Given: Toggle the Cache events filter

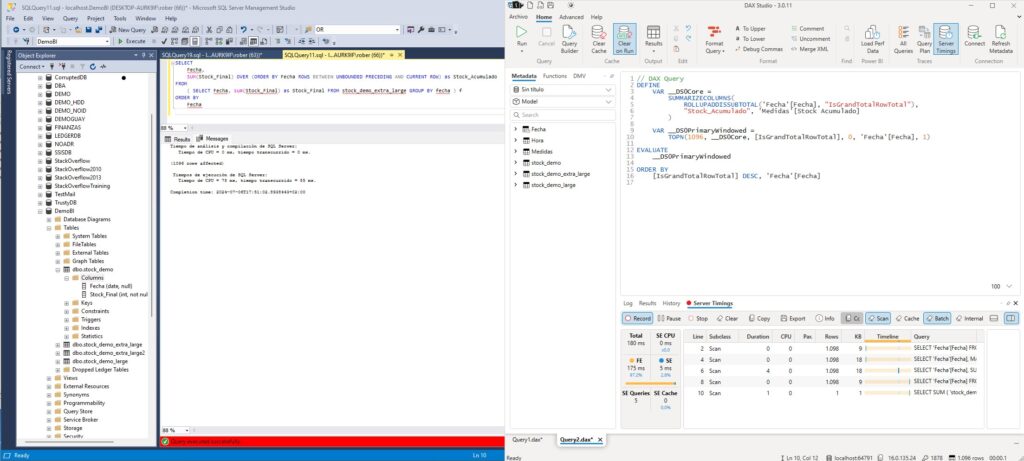Looking at the screenshot, I should tap(907, 319).
